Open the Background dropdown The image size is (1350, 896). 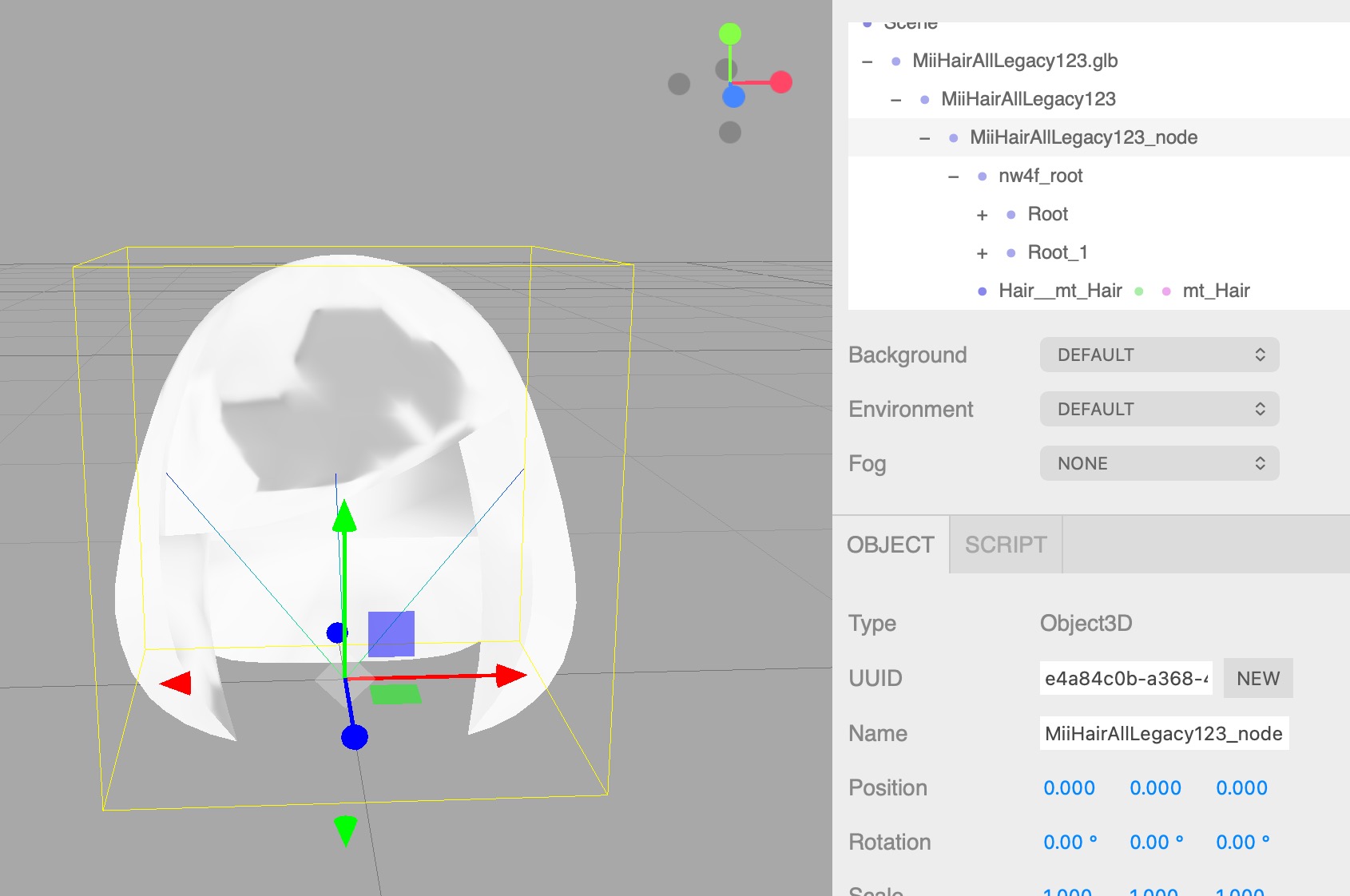coord(1158,355)
